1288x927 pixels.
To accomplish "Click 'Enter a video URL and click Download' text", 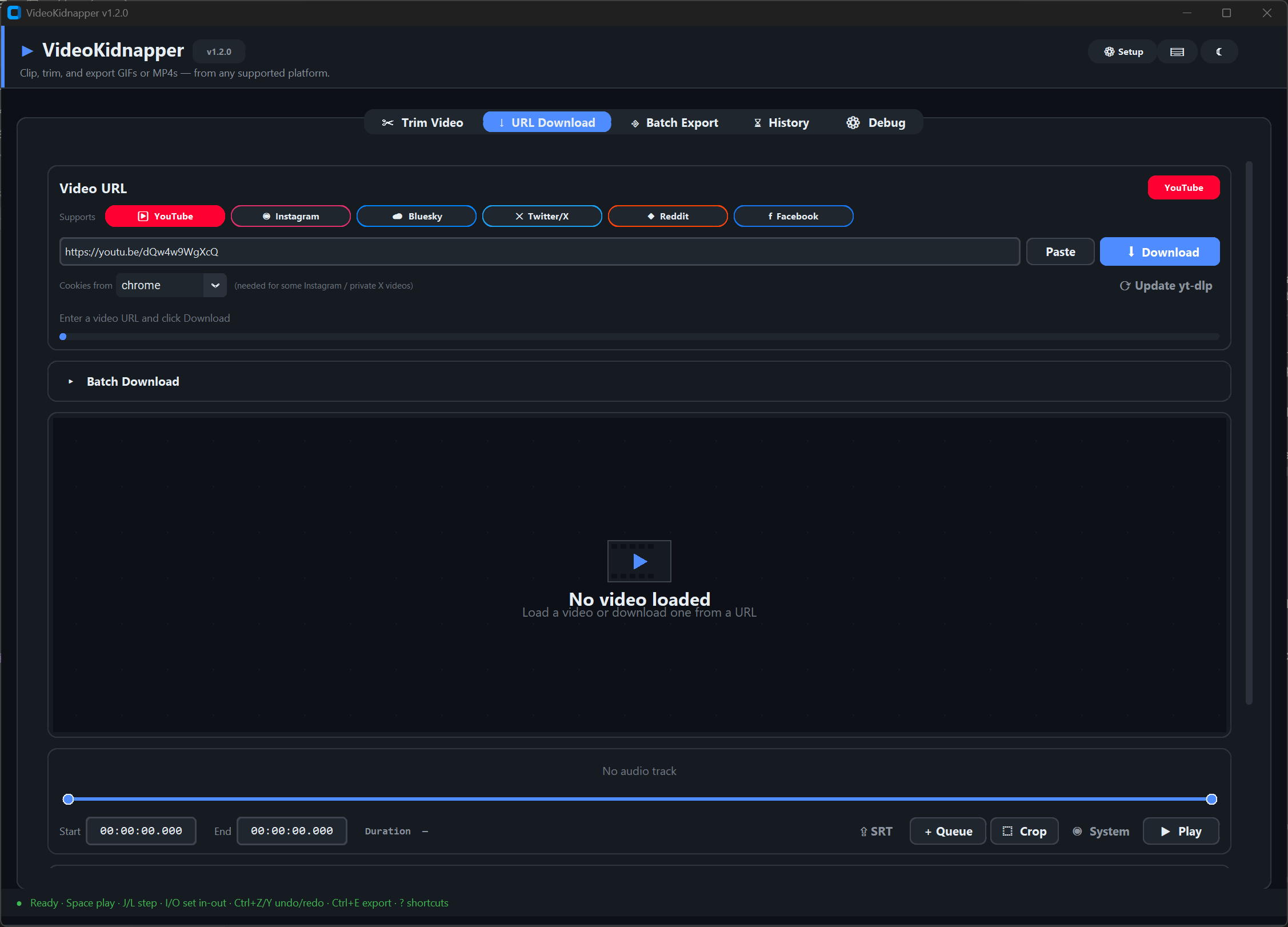I will click(x=145, y=318).
